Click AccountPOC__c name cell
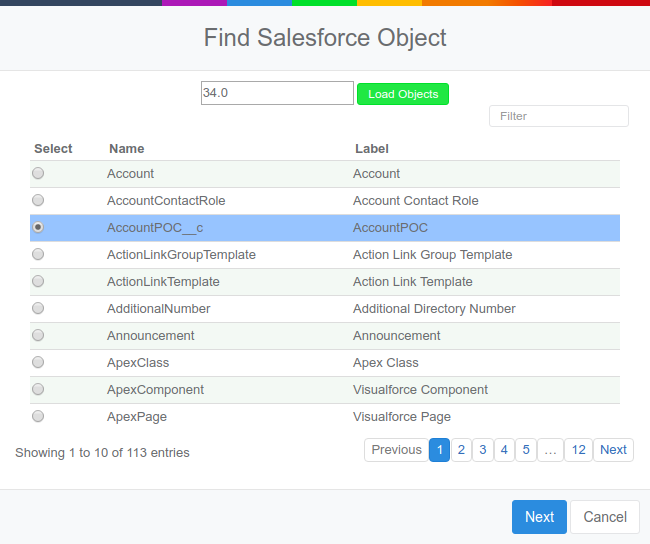 click(155, 228)
